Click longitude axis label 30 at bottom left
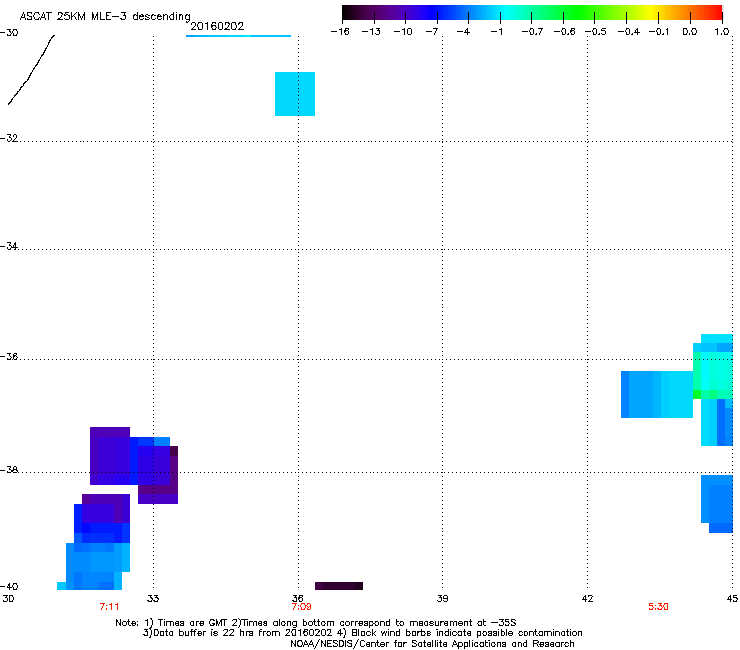The height and width of the screenshot is (650, 740). click(x=8, y=599)
